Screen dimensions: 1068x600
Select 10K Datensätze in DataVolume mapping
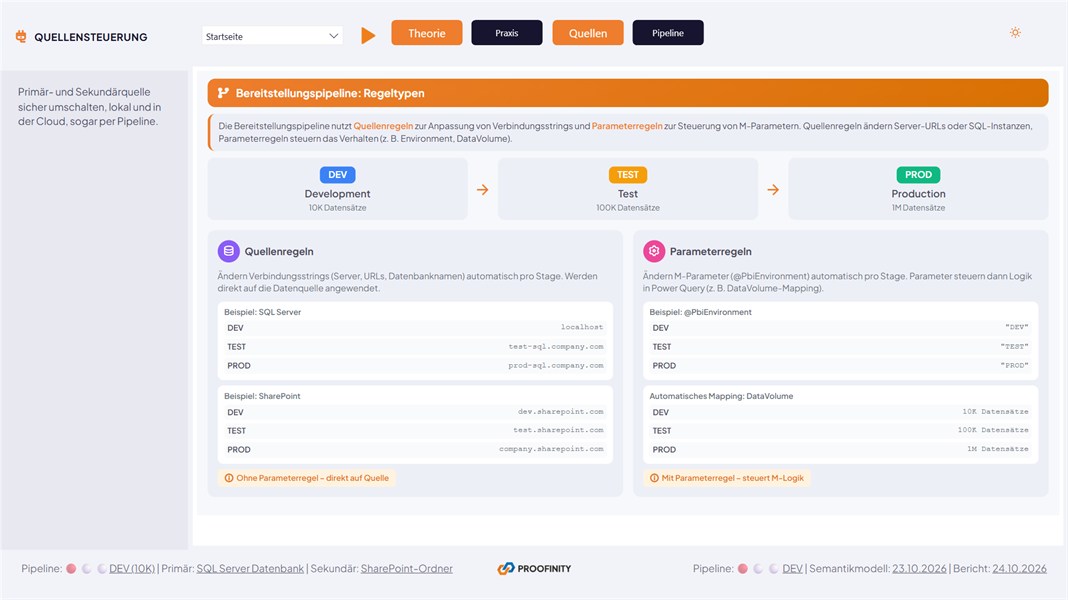click(x=995, y=411)
